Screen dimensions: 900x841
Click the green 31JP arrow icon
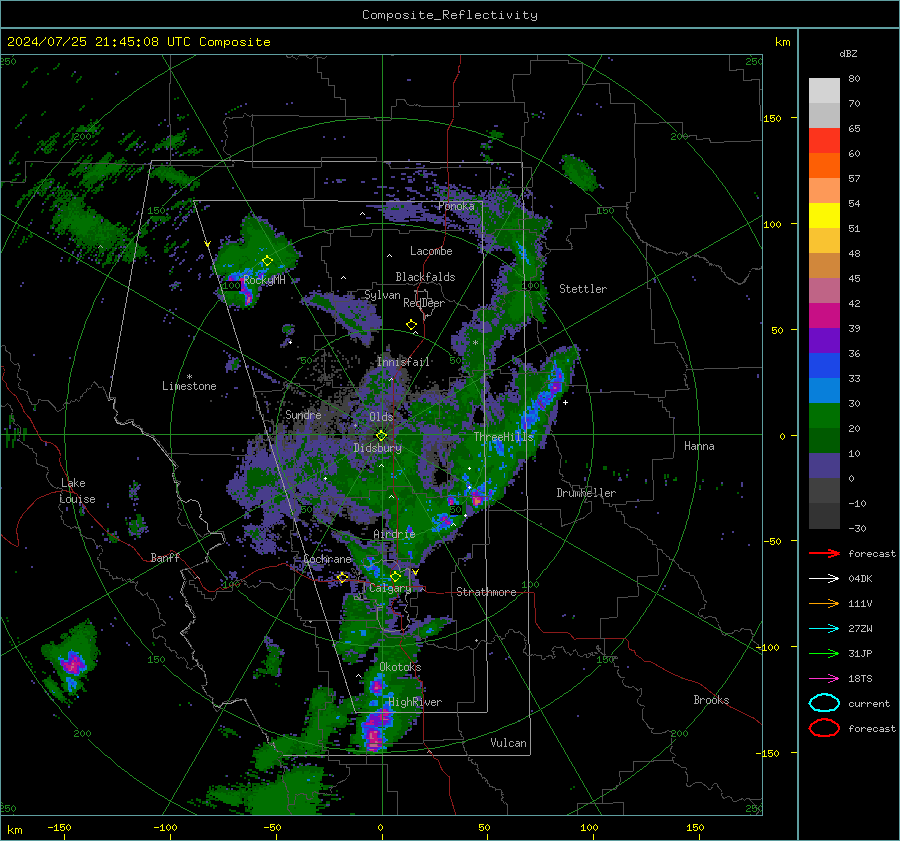pos(824,653)
